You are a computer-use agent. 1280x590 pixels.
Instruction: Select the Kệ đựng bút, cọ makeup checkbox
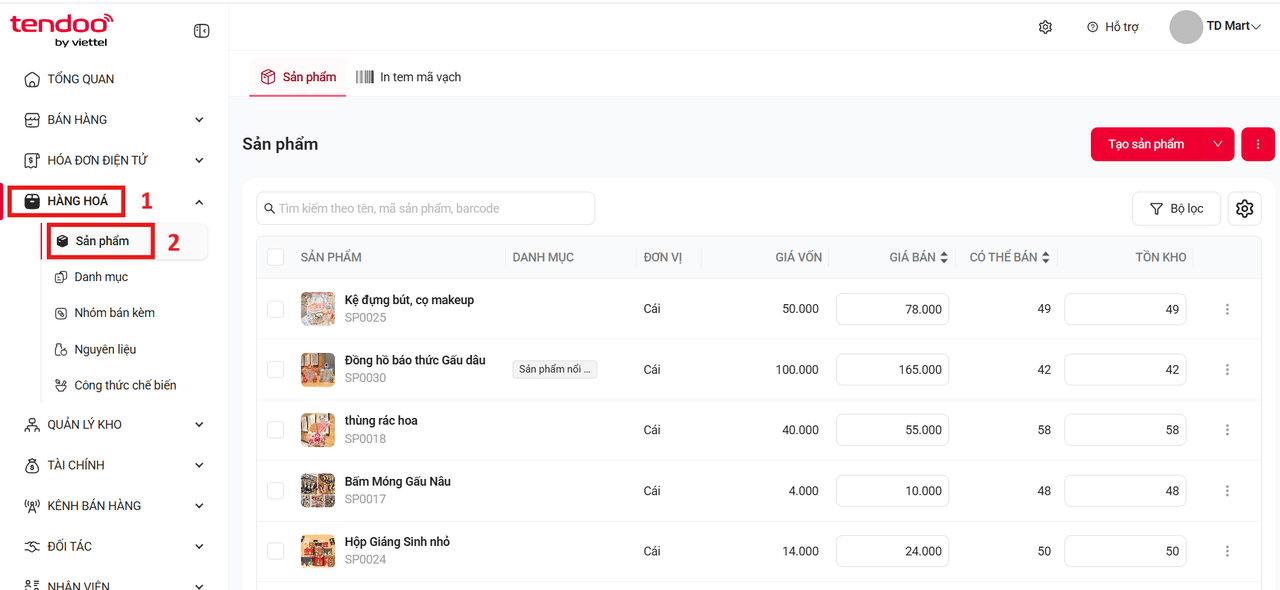pyautogui.click(x=276, y=309)
